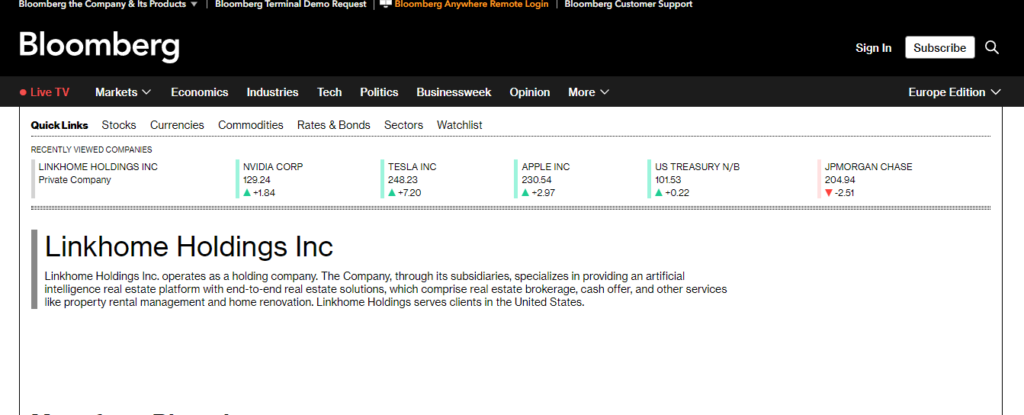1024x415 pixels.
Task: Click JPMorgan's red down arrow indicator
Action: [x=828, y=192]
